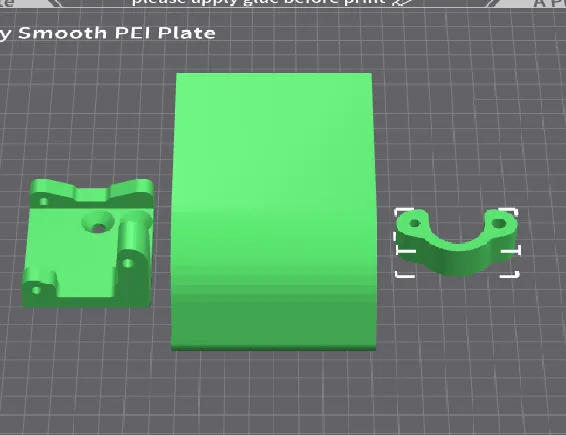566x435 pixels.
Task: Click top-left selection corner marker around clamp
Action: coord(404,213)
